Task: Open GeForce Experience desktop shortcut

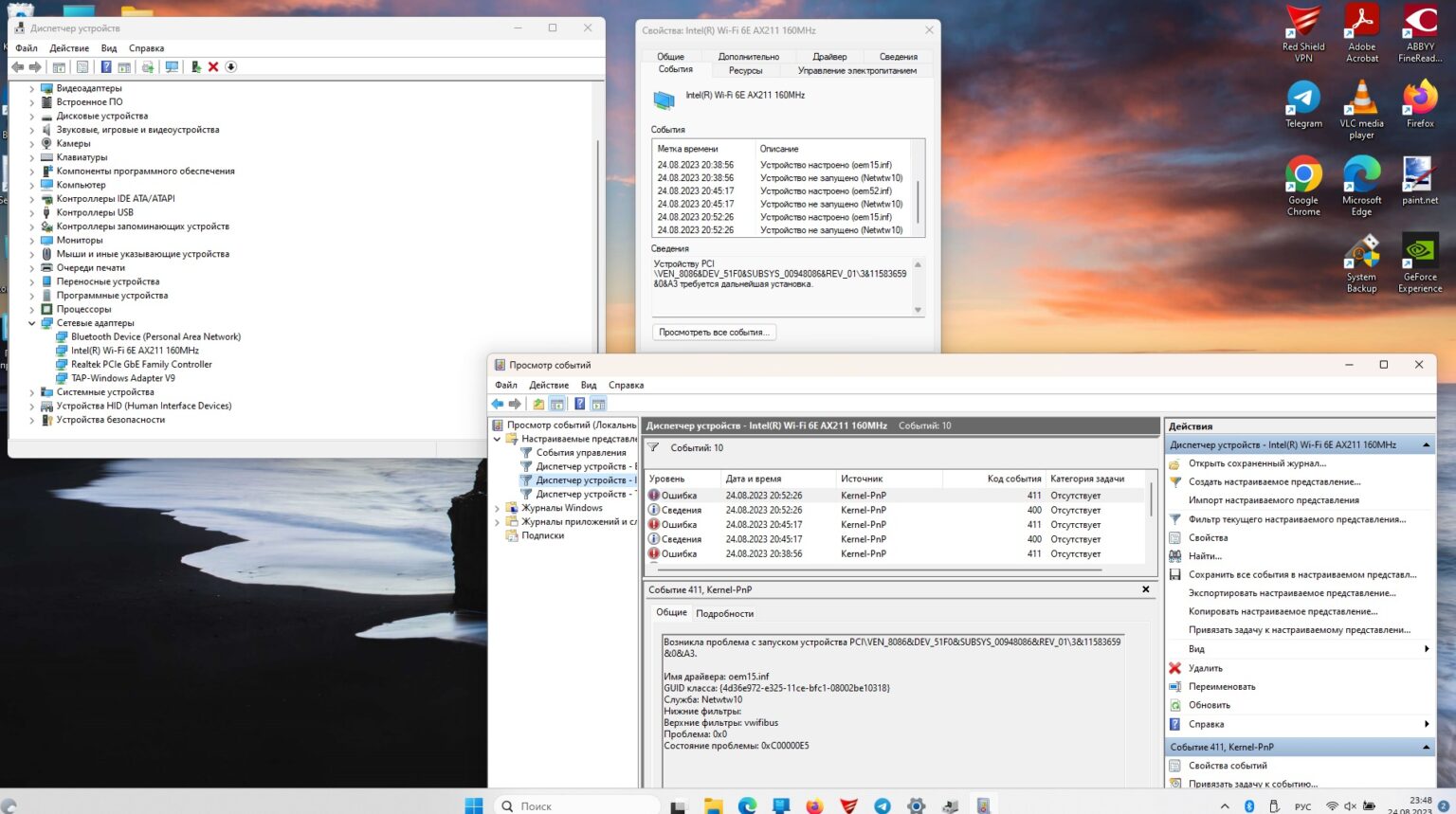Action: click(x=1420, y=263)
